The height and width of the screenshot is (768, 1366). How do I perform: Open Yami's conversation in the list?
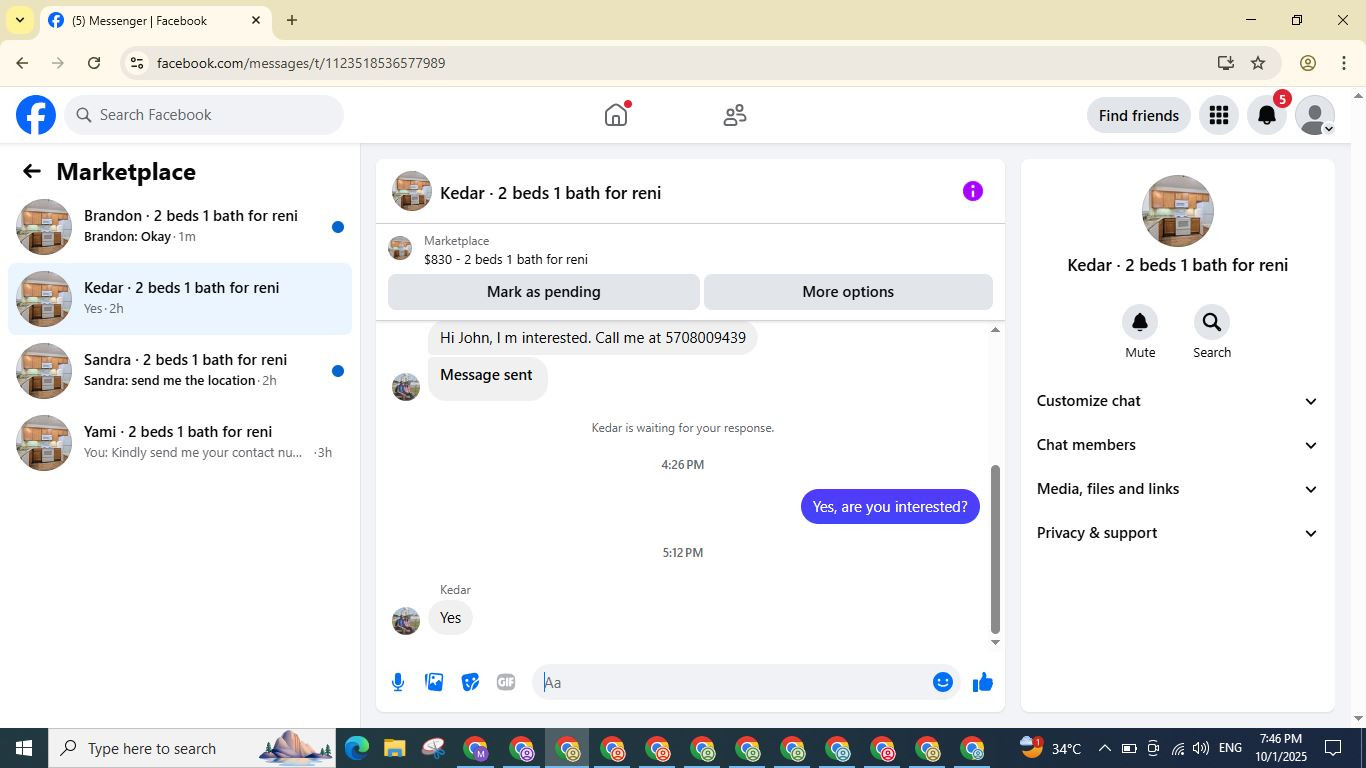pos(180,443)
